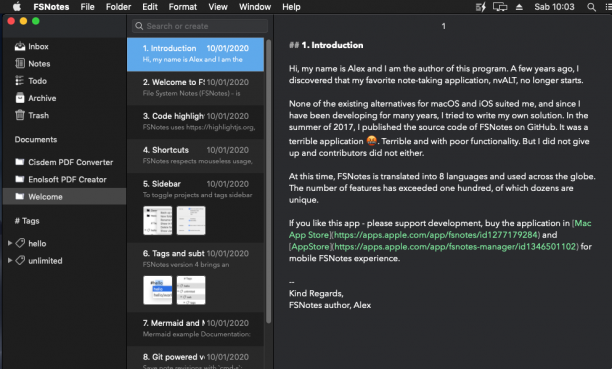This screenshot has height=369, width=612.
Task: Click first thumbnail under 6. Tags note
Action: pos(157,290)
